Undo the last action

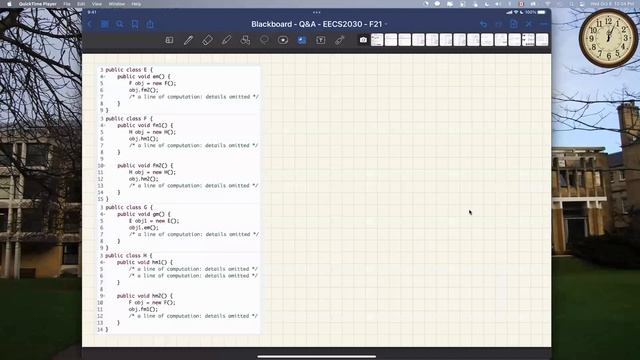[484, 24]
